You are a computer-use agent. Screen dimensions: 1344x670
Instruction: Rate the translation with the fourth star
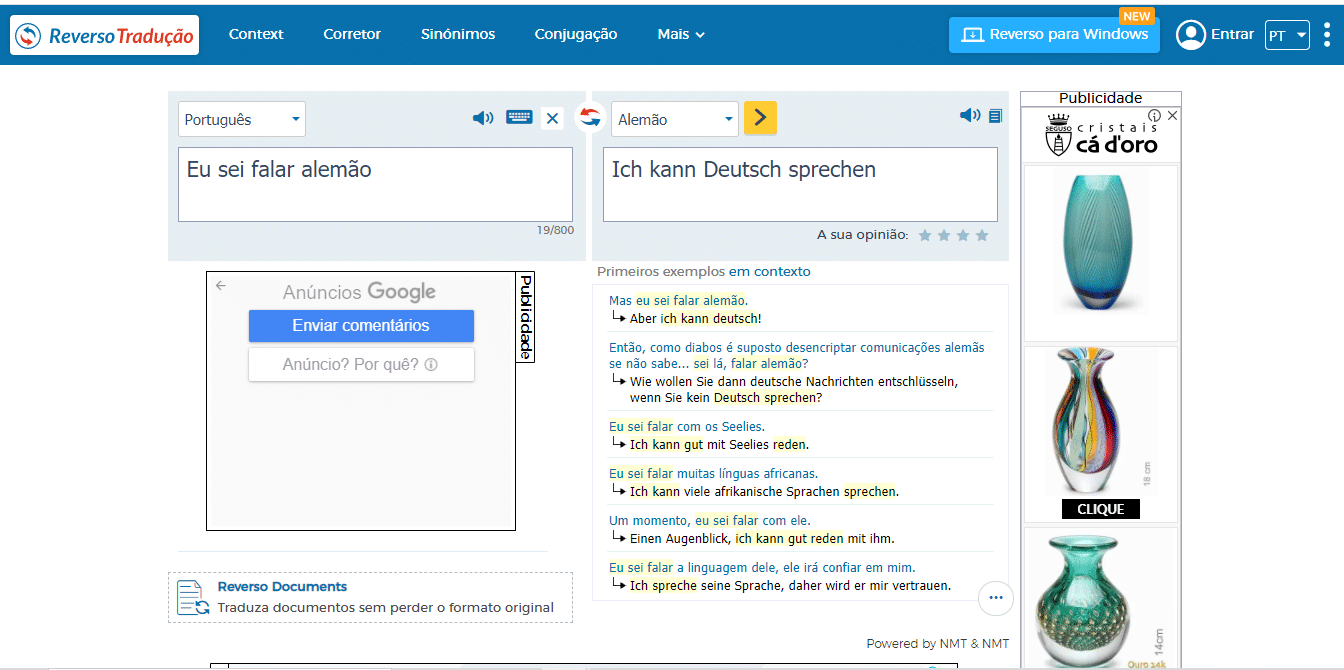[x=982, y=235]
